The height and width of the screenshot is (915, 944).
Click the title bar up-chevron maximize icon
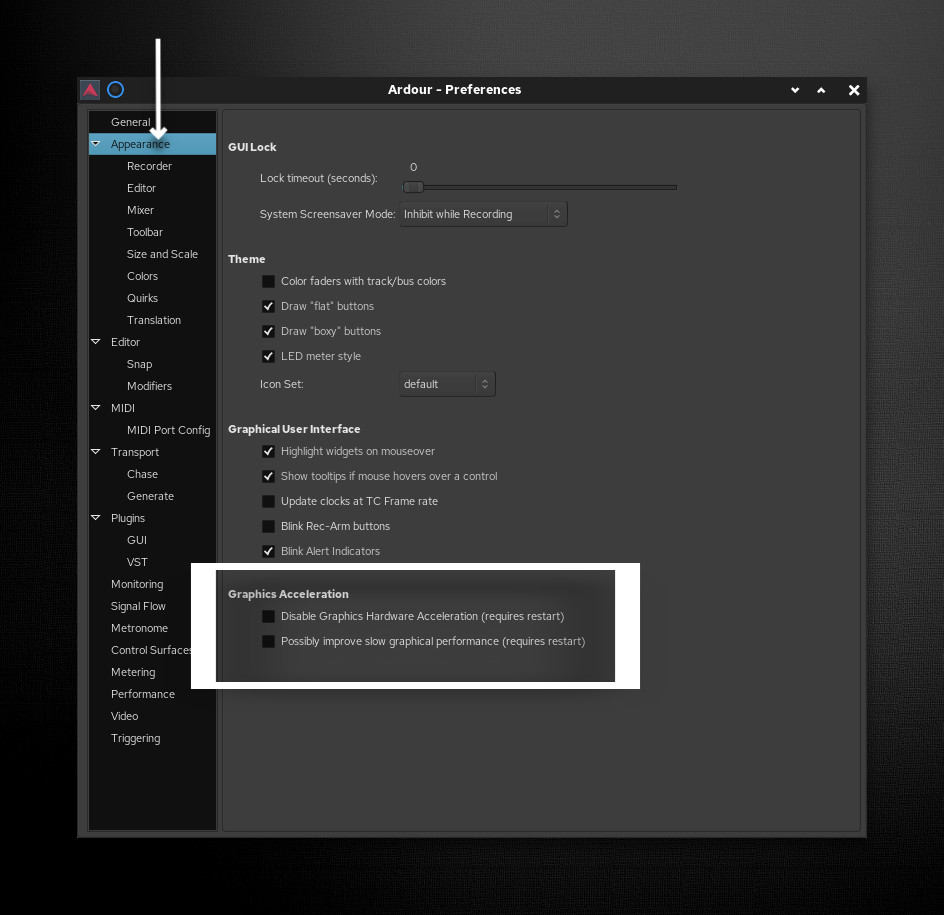pos(821,90)
